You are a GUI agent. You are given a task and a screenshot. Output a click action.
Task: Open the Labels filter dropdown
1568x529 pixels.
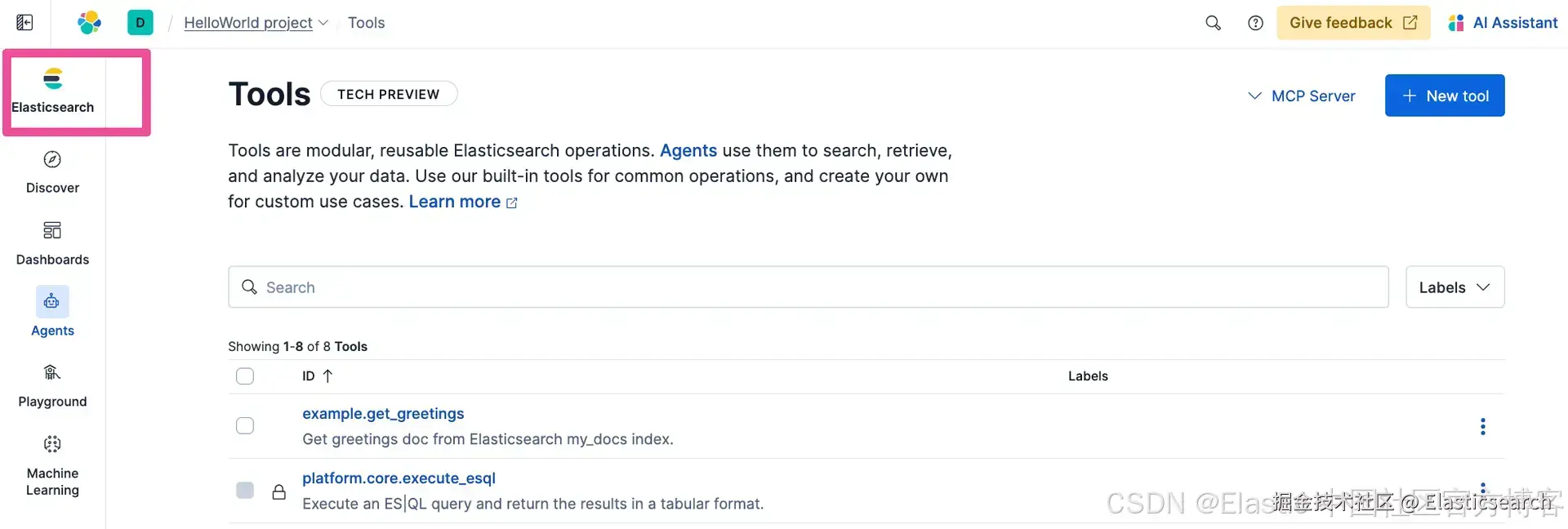tap(1454, 287)
